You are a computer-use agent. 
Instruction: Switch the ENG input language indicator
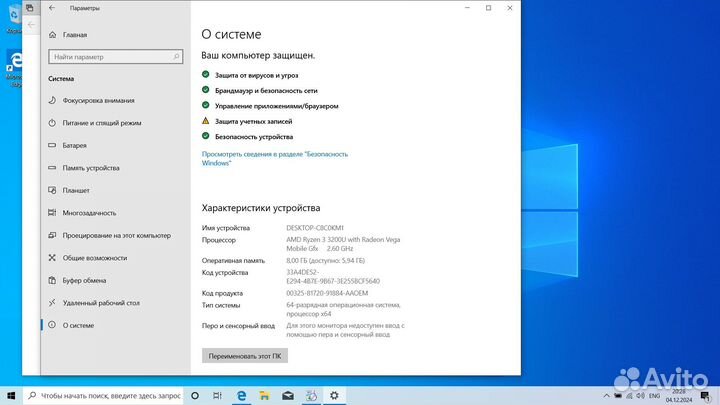[654, 396]
